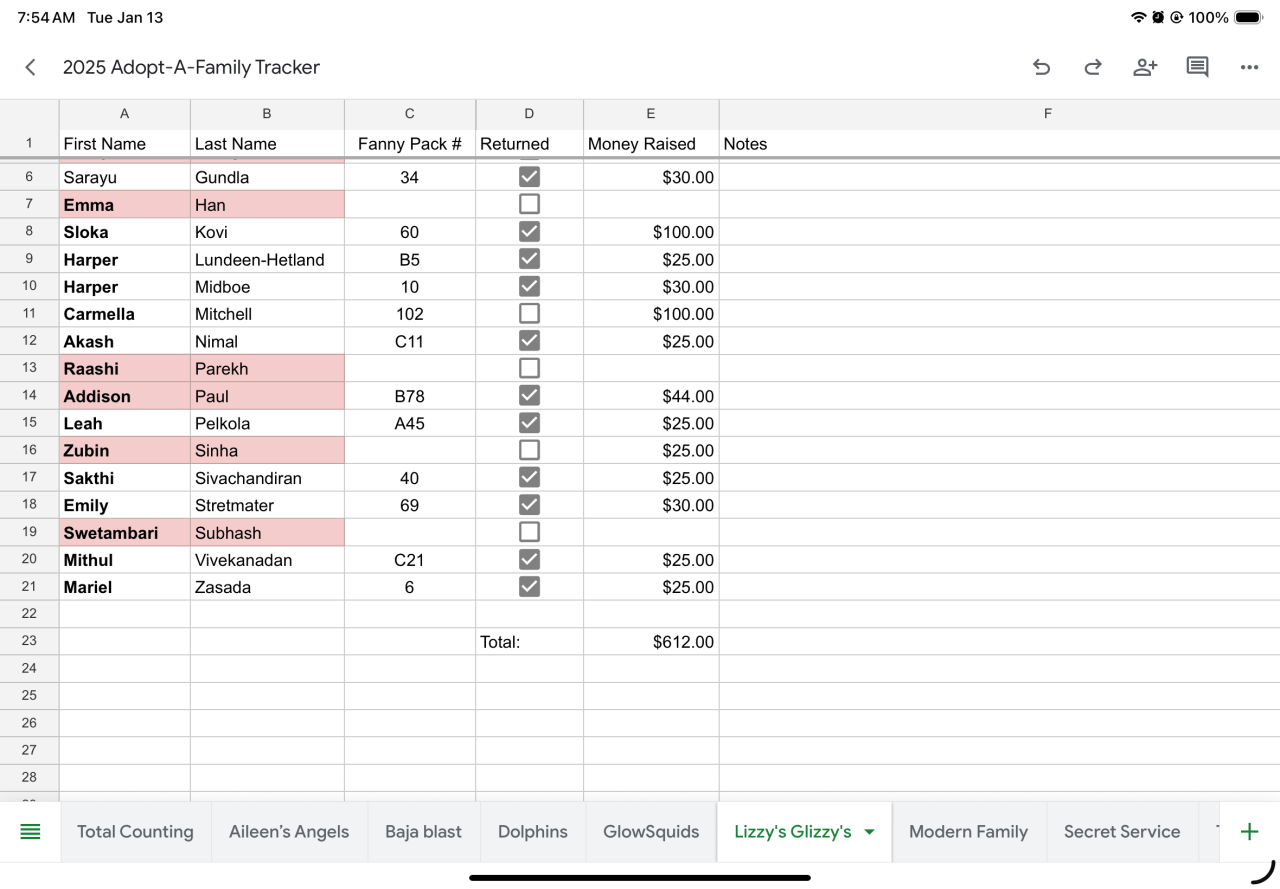The width and height of the screenshot is (1280, 889).
Task: Add a new sheet with plus icon
Action: [1249, 831]
